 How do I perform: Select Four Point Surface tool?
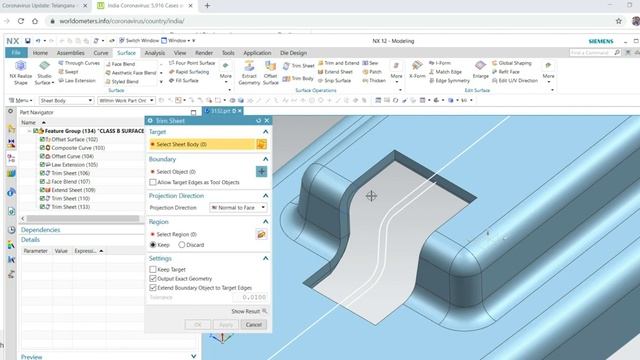[x=192, y=63]
